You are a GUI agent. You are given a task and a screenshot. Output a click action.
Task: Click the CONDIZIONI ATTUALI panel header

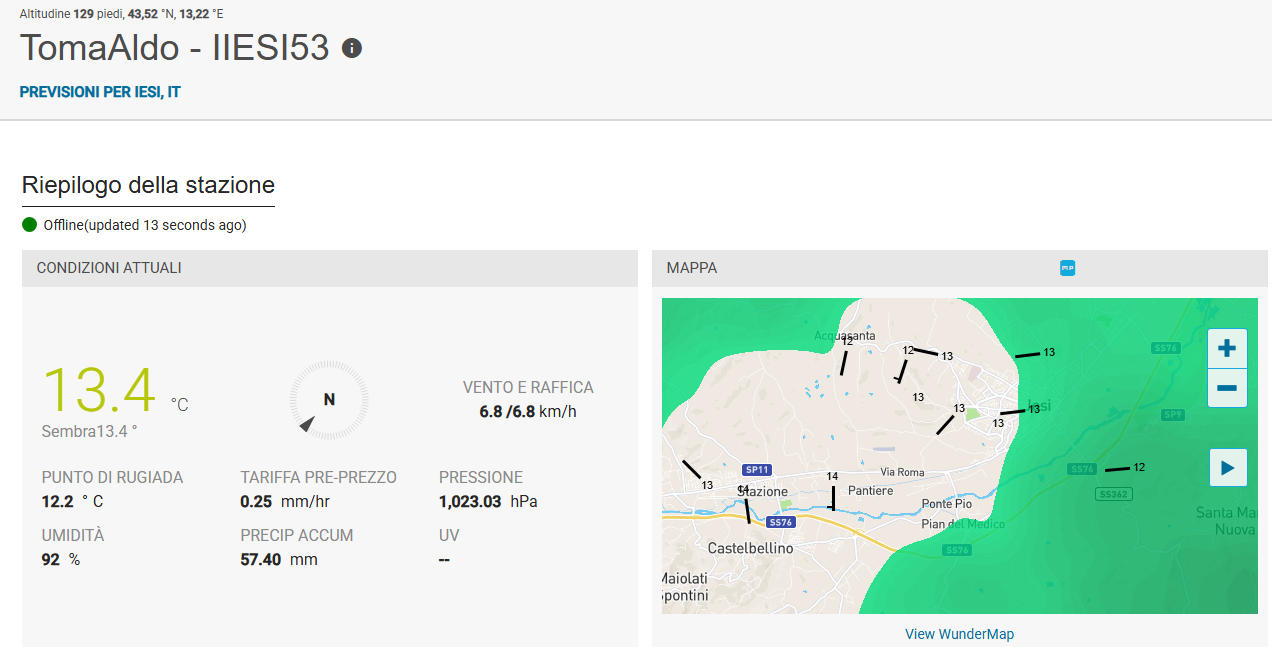pos(109,268)
